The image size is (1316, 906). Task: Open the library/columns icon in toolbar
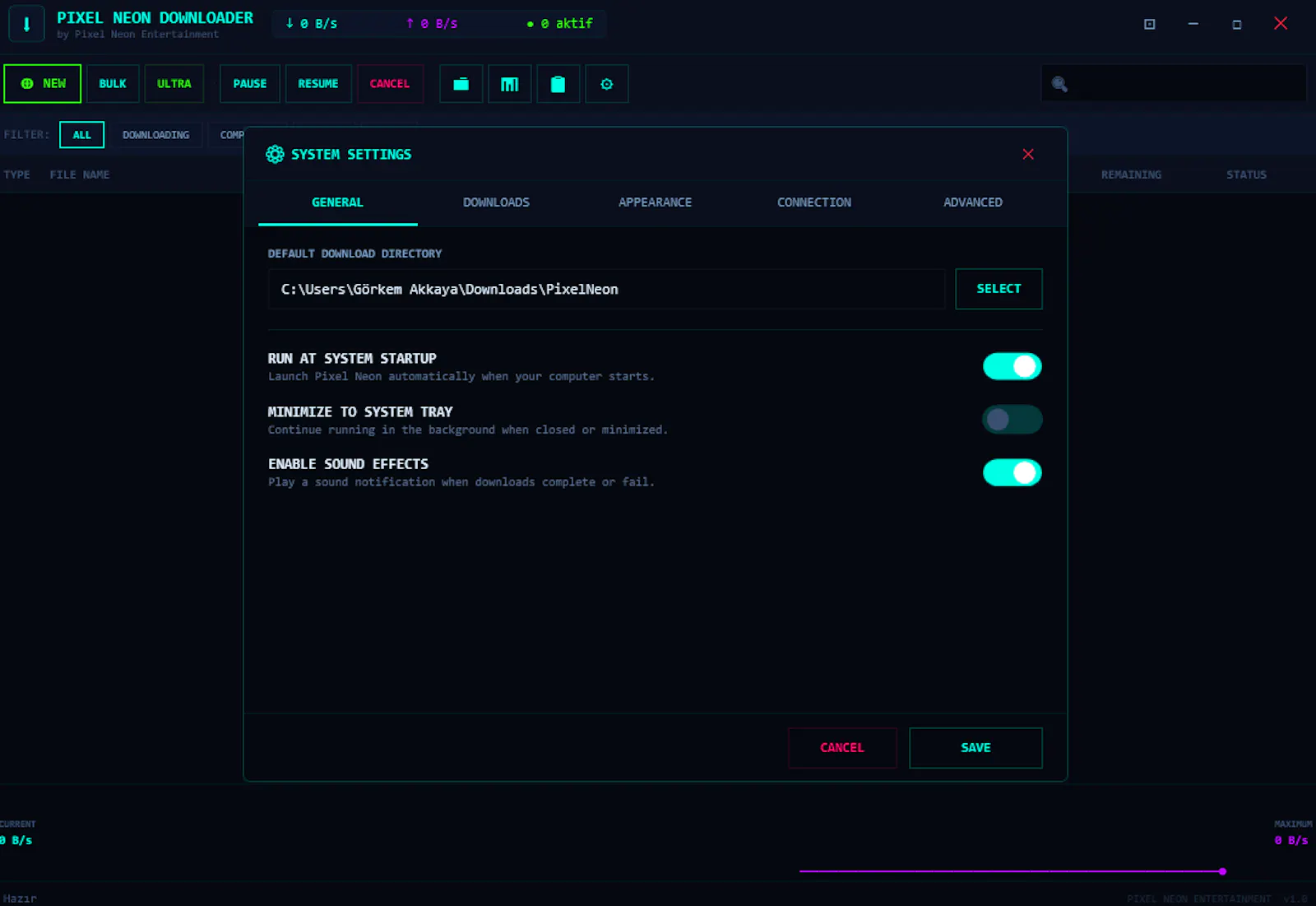click(x=509, y=84)
